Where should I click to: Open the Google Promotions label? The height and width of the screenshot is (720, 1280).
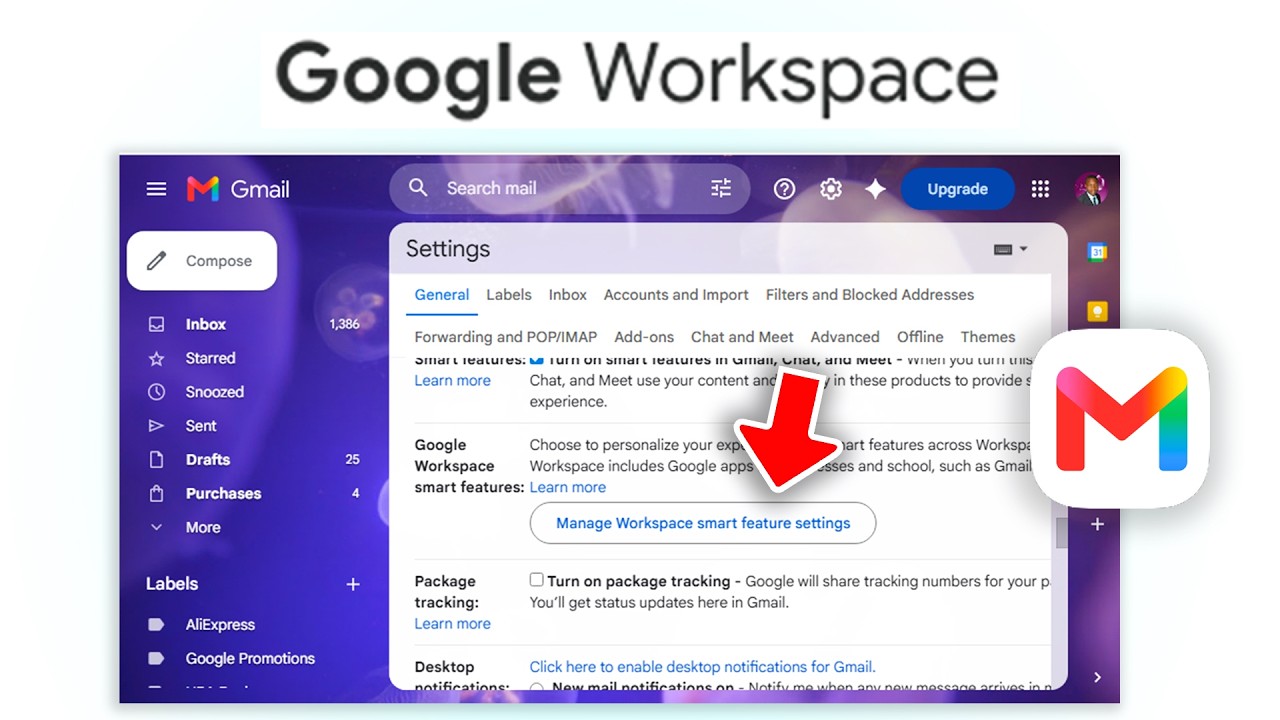[250, 659]
